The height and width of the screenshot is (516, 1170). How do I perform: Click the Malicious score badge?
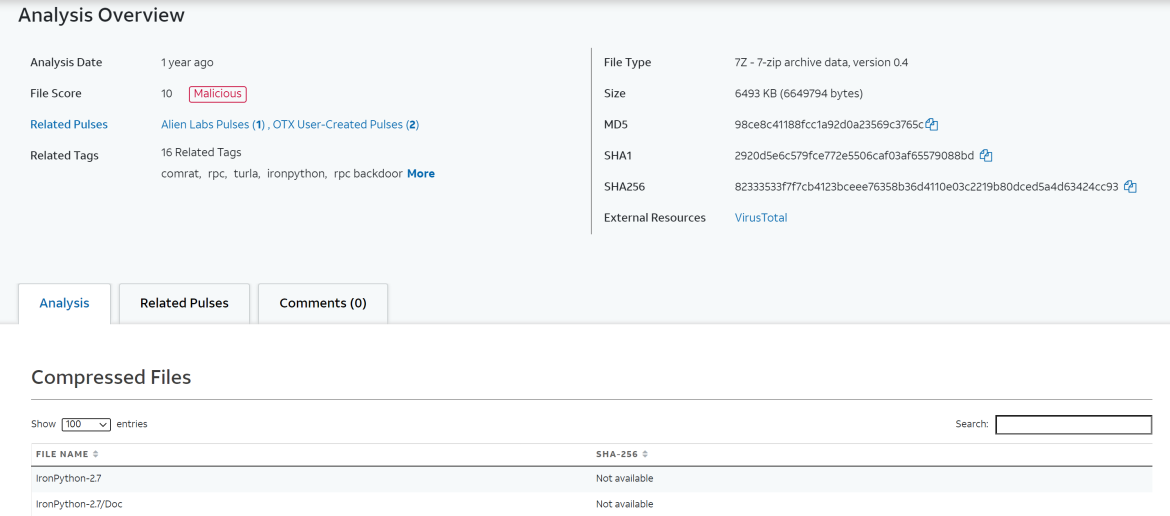click(217, 94)
